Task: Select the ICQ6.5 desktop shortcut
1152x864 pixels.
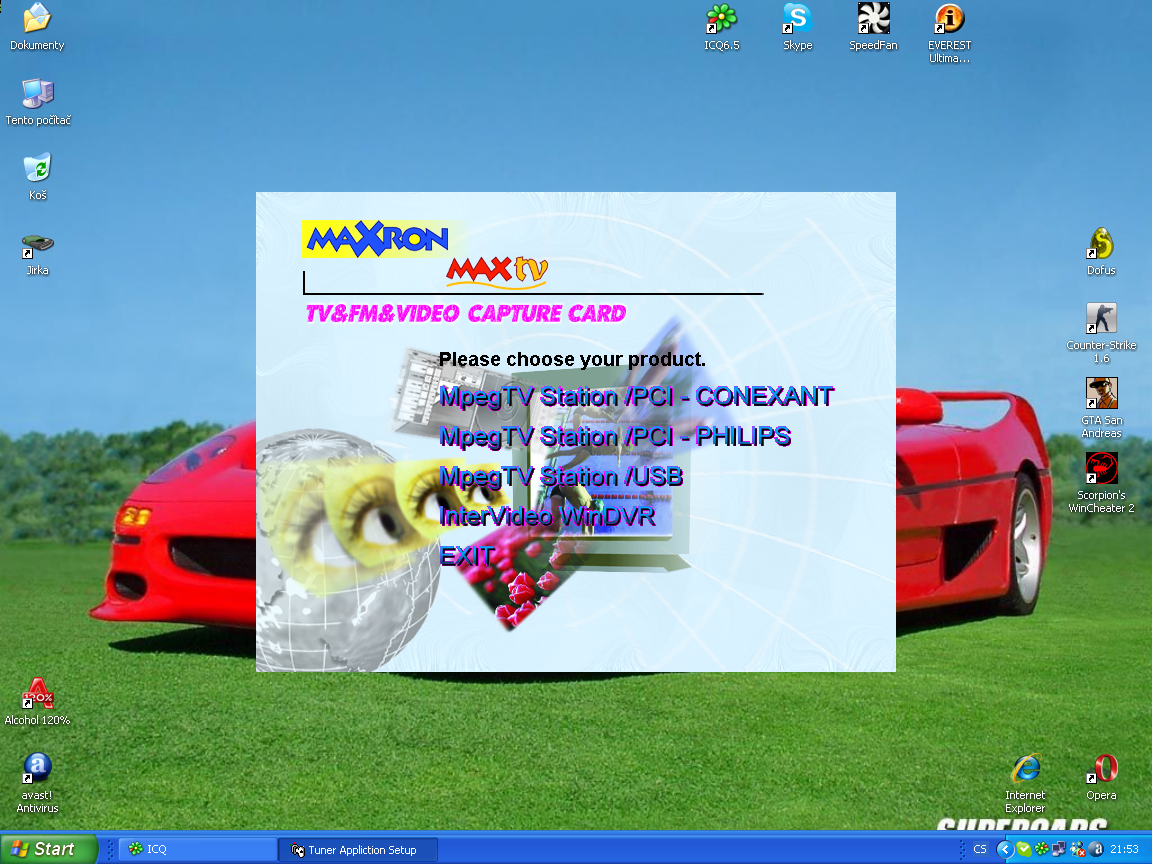Action: pos(721,27)
